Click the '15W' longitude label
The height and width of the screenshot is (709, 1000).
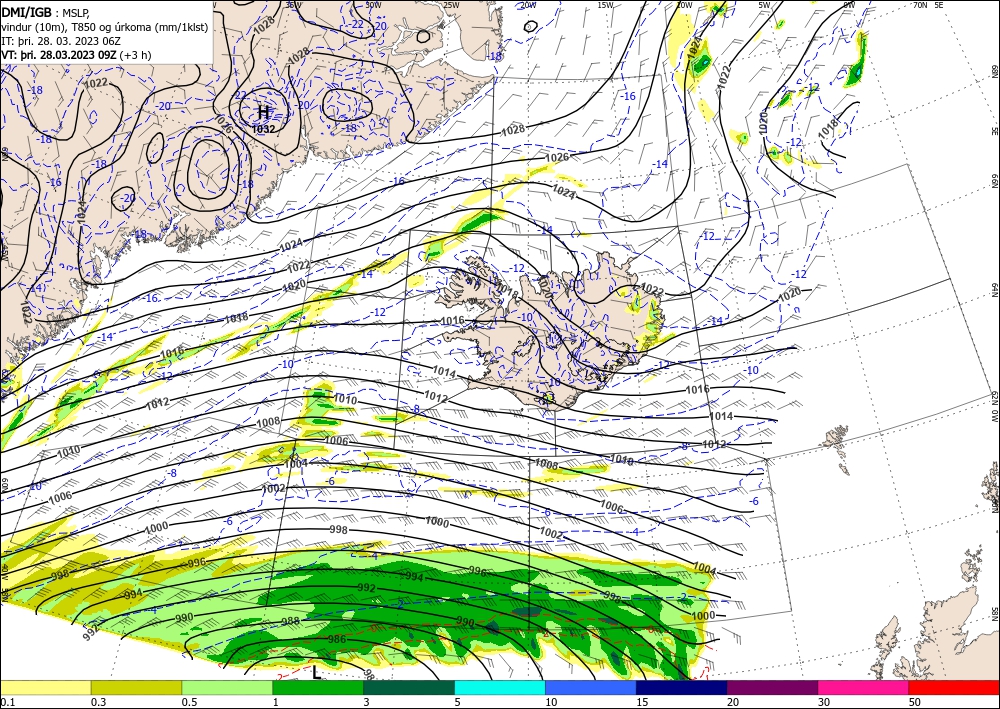[x=605, y=5]
